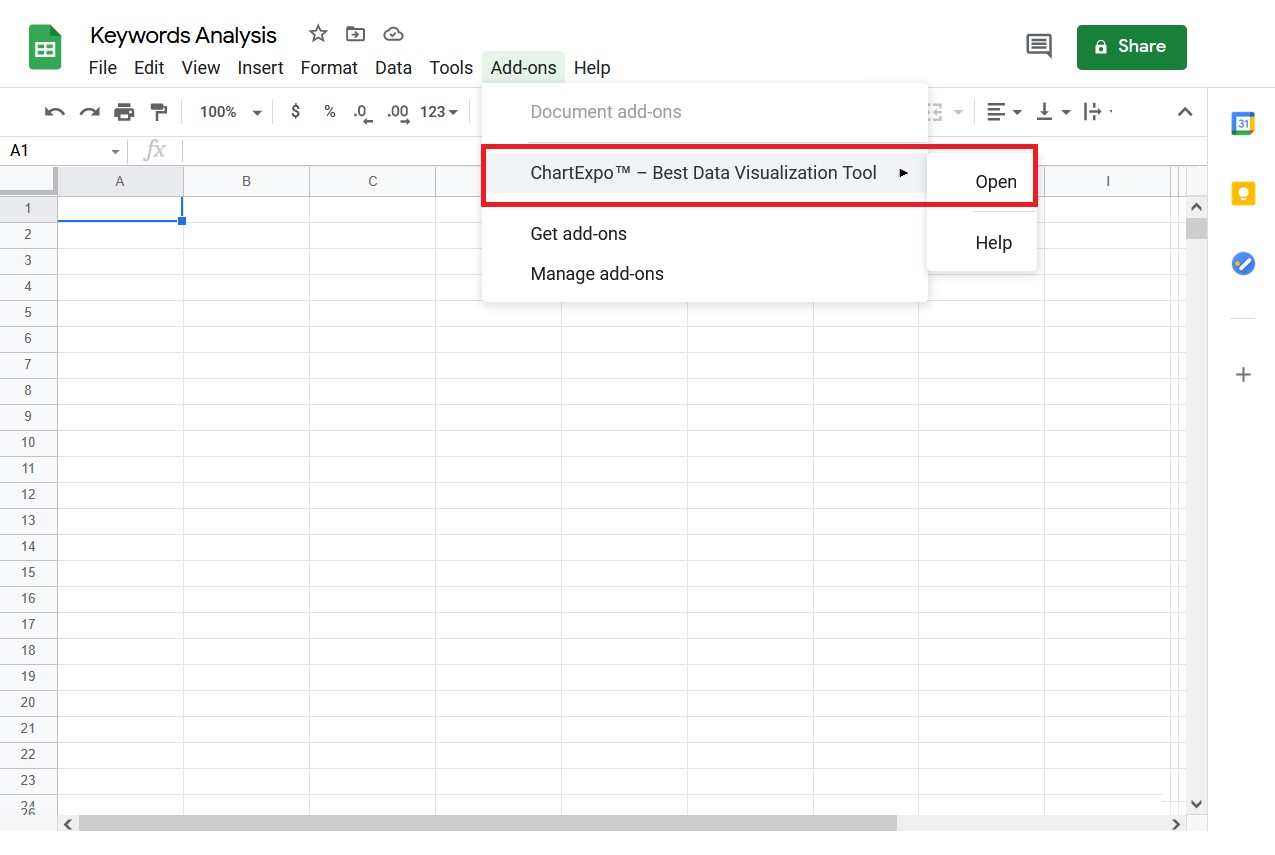
Task: Open the zoom 100% dropdown
Action: [x=231, y=112]
